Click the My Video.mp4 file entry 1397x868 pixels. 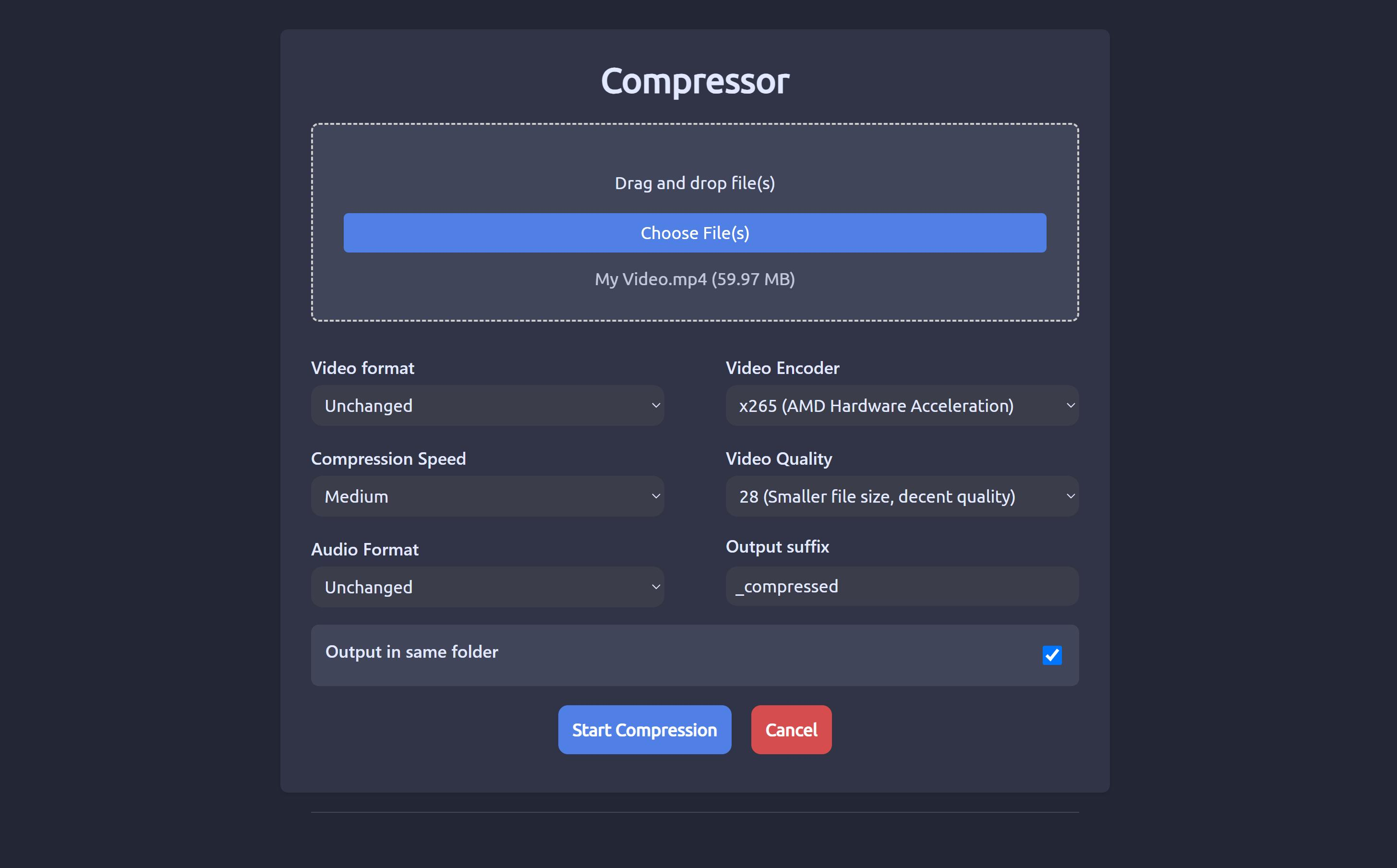tap(695, 279)
